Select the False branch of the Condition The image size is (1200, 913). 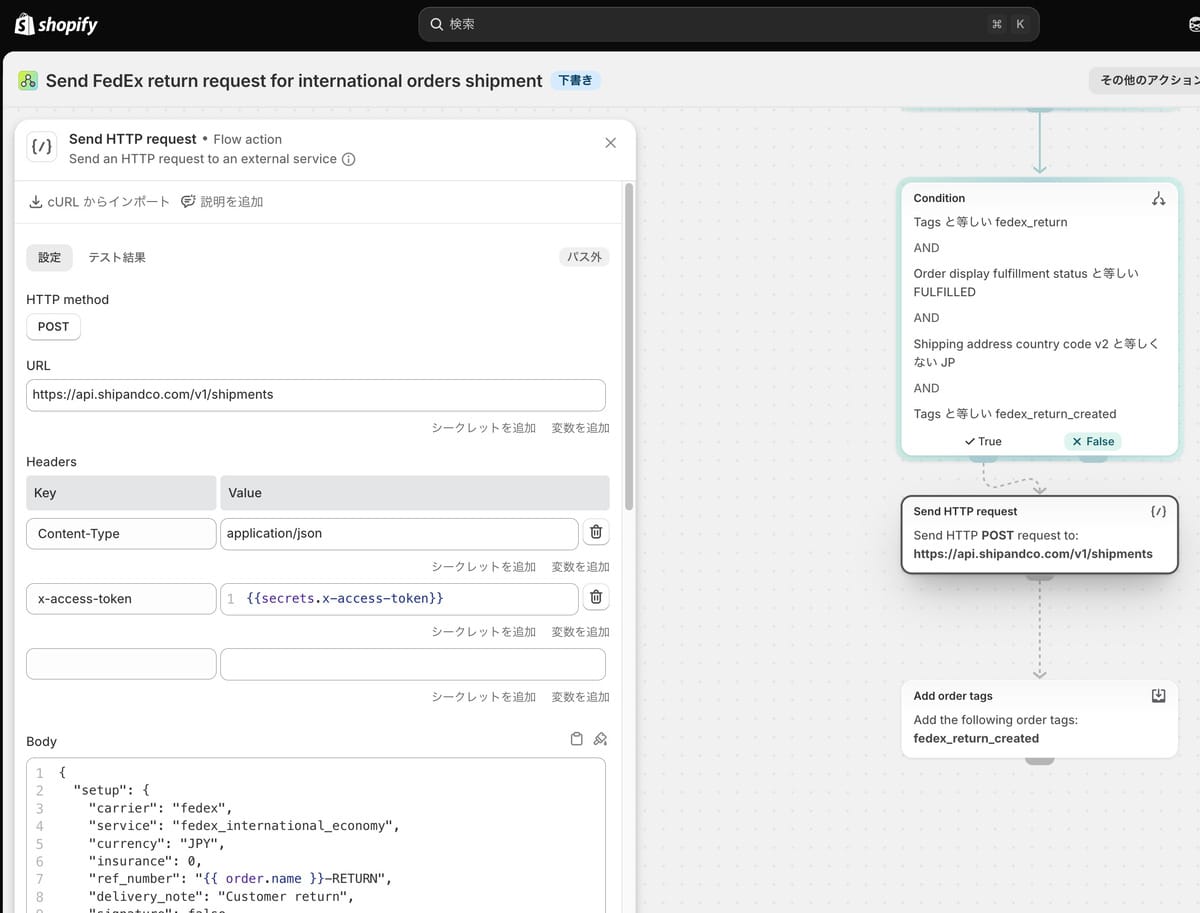coord(1093,441)
